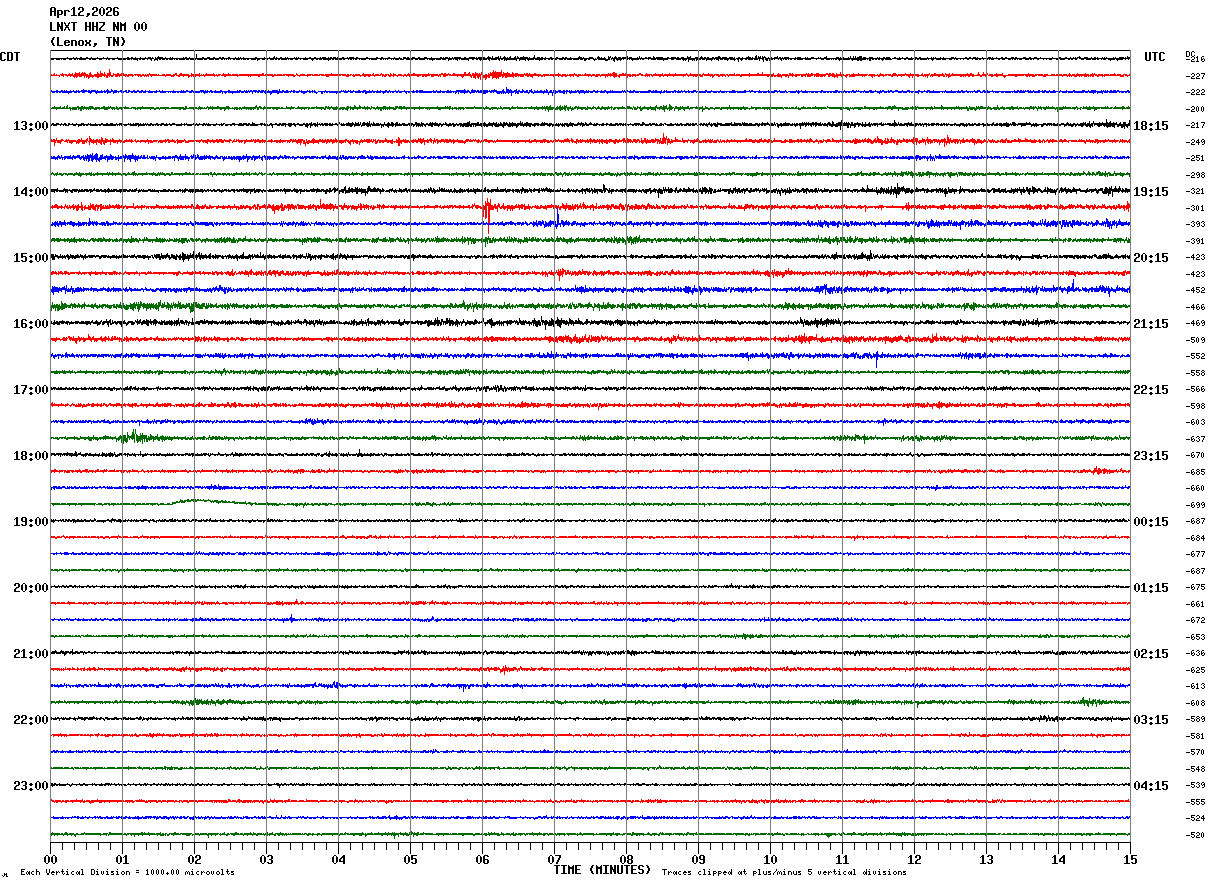The width and height of the screenshot is (1210, 886).
Task: Select the -548 DC offset value
Action: pos(1195,769)
